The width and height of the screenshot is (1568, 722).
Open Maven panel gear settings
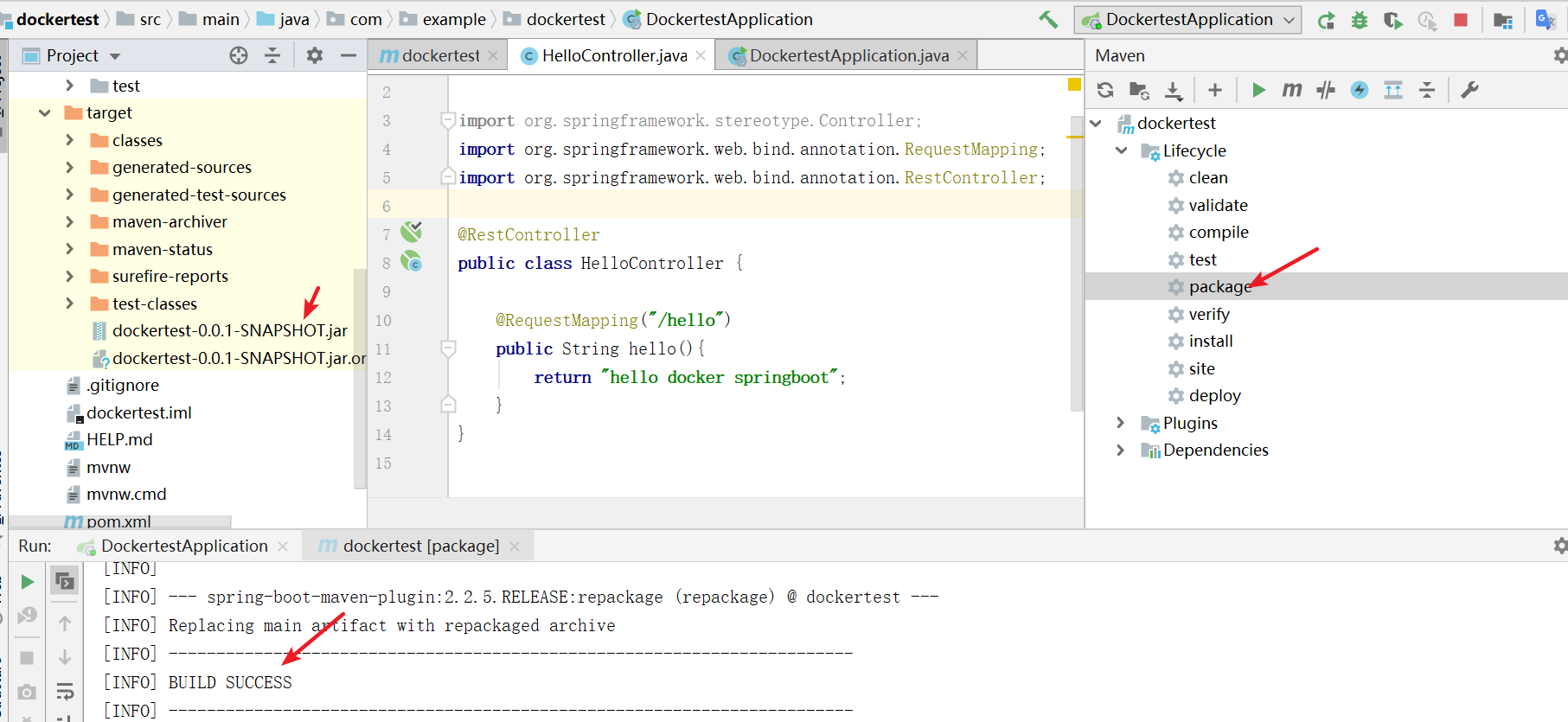(1559, 55)
